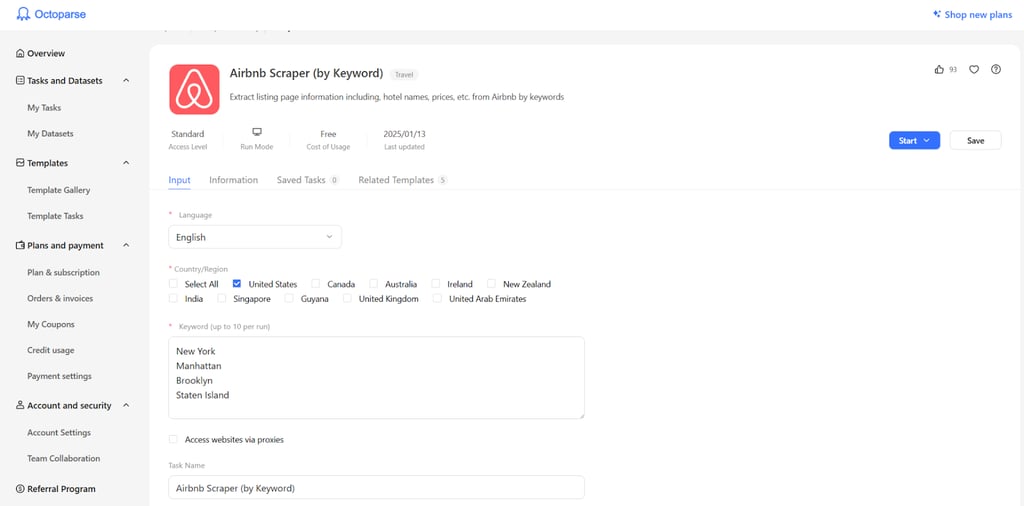This screenshot has height=506, width=1024.
Task: Tick the United Arab Emirates checkbox
Action: pyautogui.click(x=438, y=298)
